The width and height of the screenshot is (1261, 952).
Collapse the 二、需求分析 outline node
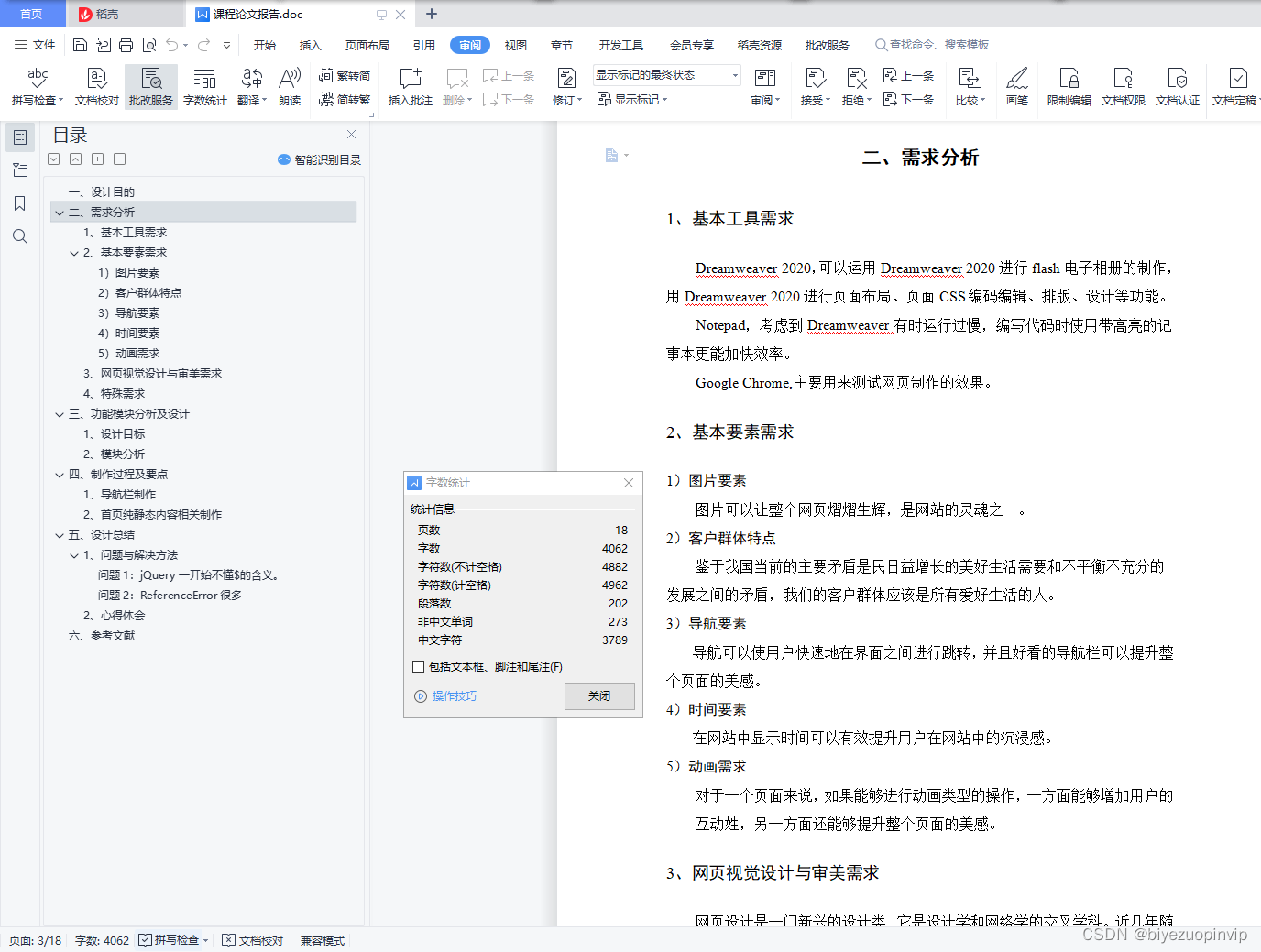(x=60, y=213)
